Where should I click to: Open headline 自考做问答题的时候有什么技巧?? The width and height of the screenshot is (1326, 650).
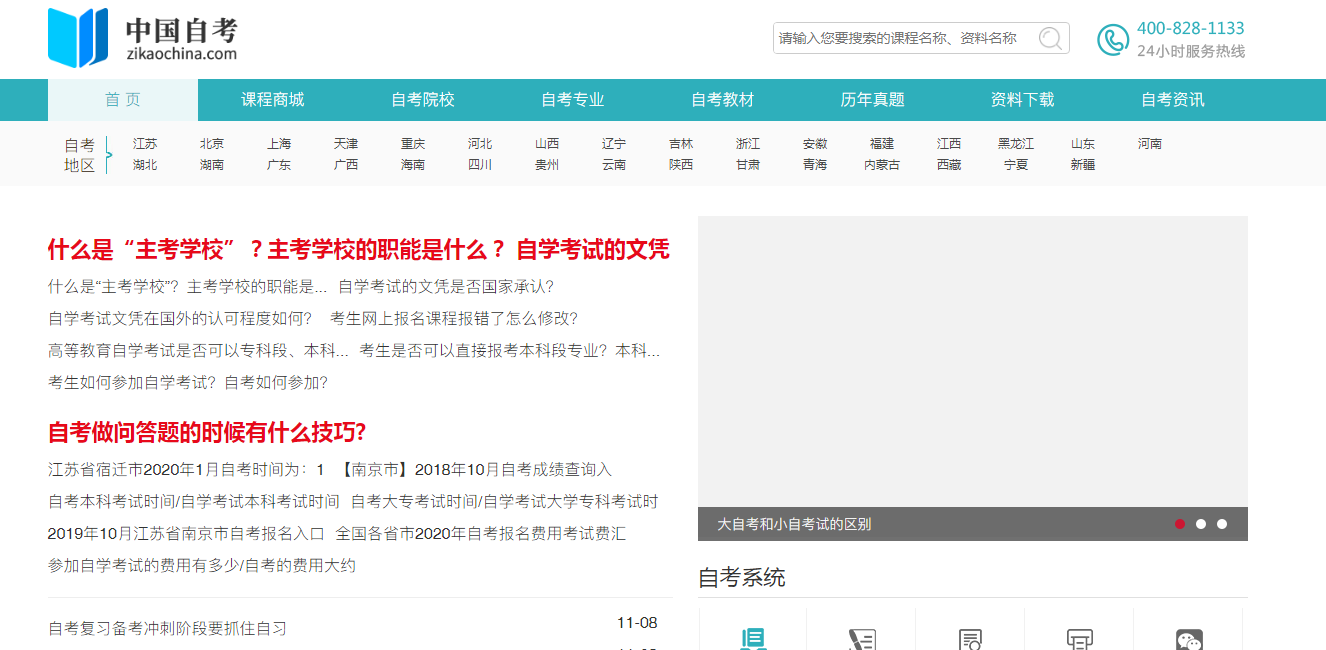tap(207, 432)
